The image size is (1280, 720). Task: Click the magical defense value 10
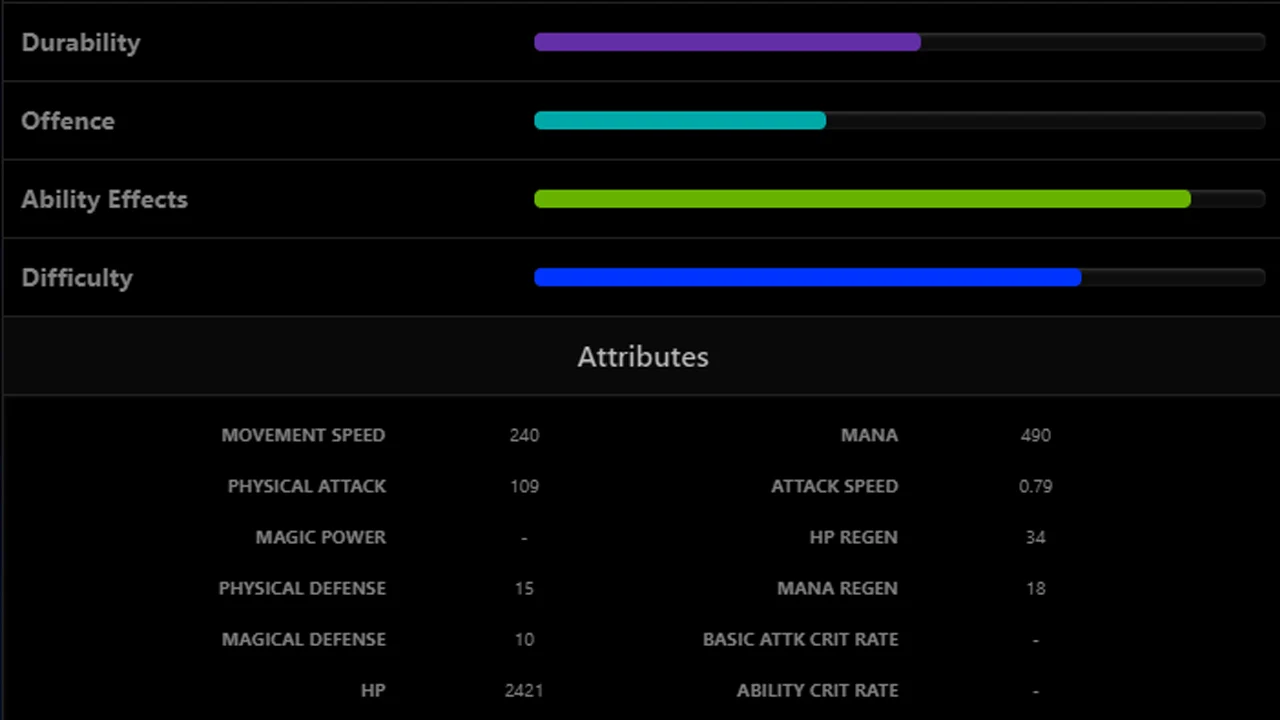pyautogui.click(x=524, y=639)
